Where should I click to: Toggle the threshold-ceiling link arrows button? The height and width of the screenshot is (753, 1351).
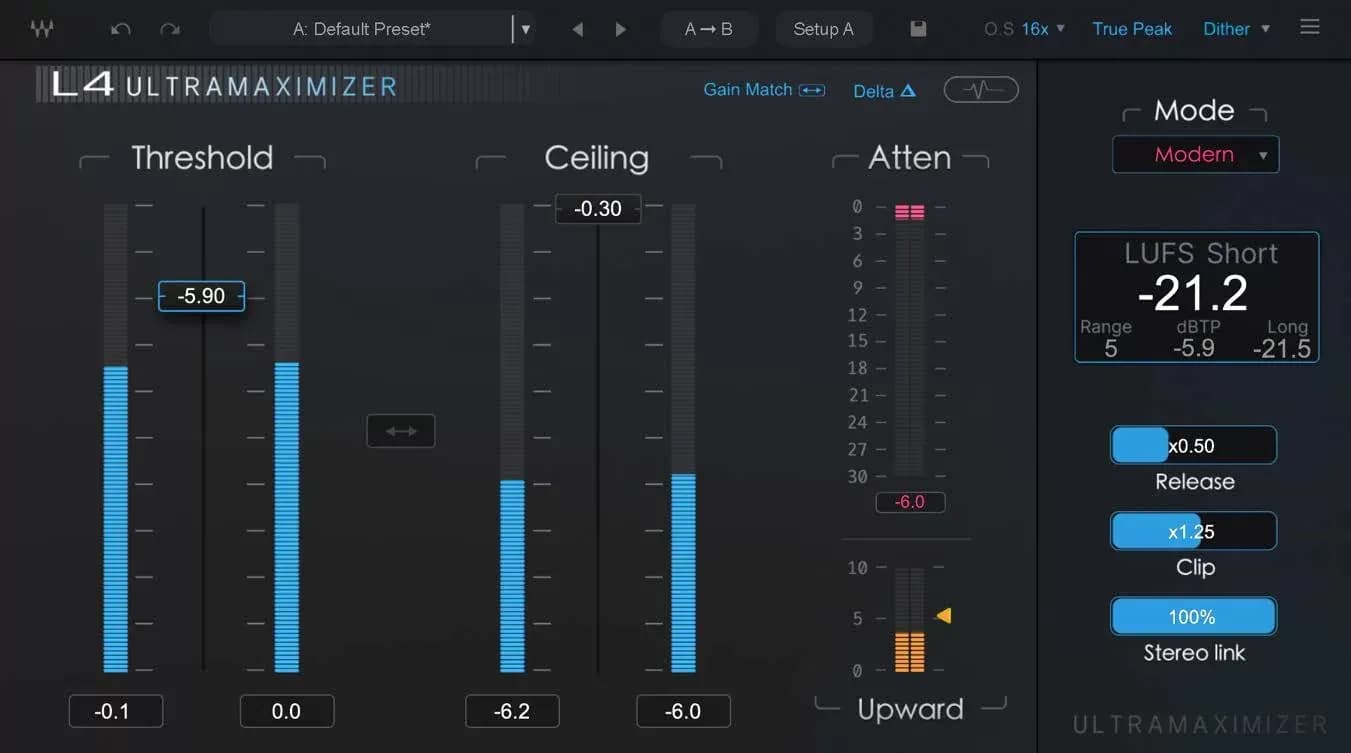tap(401, 431)
